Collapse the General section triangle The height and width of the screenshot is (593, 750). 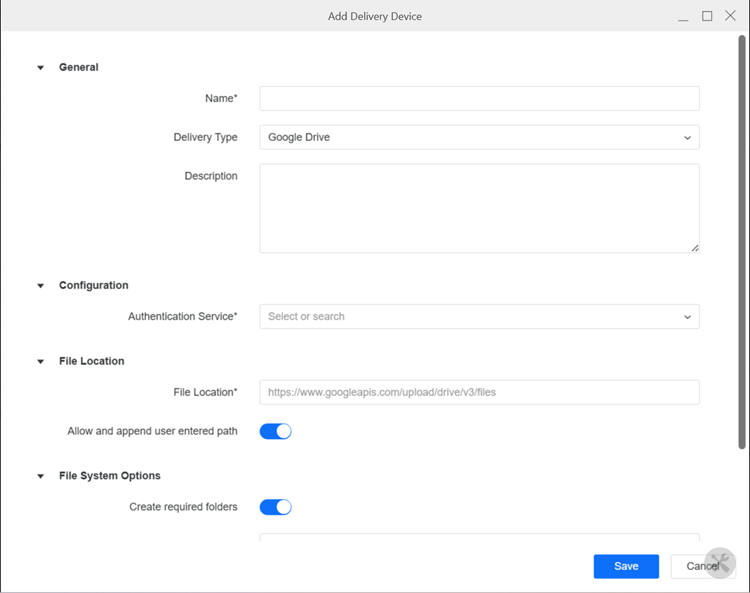click(x=41, y=68)
